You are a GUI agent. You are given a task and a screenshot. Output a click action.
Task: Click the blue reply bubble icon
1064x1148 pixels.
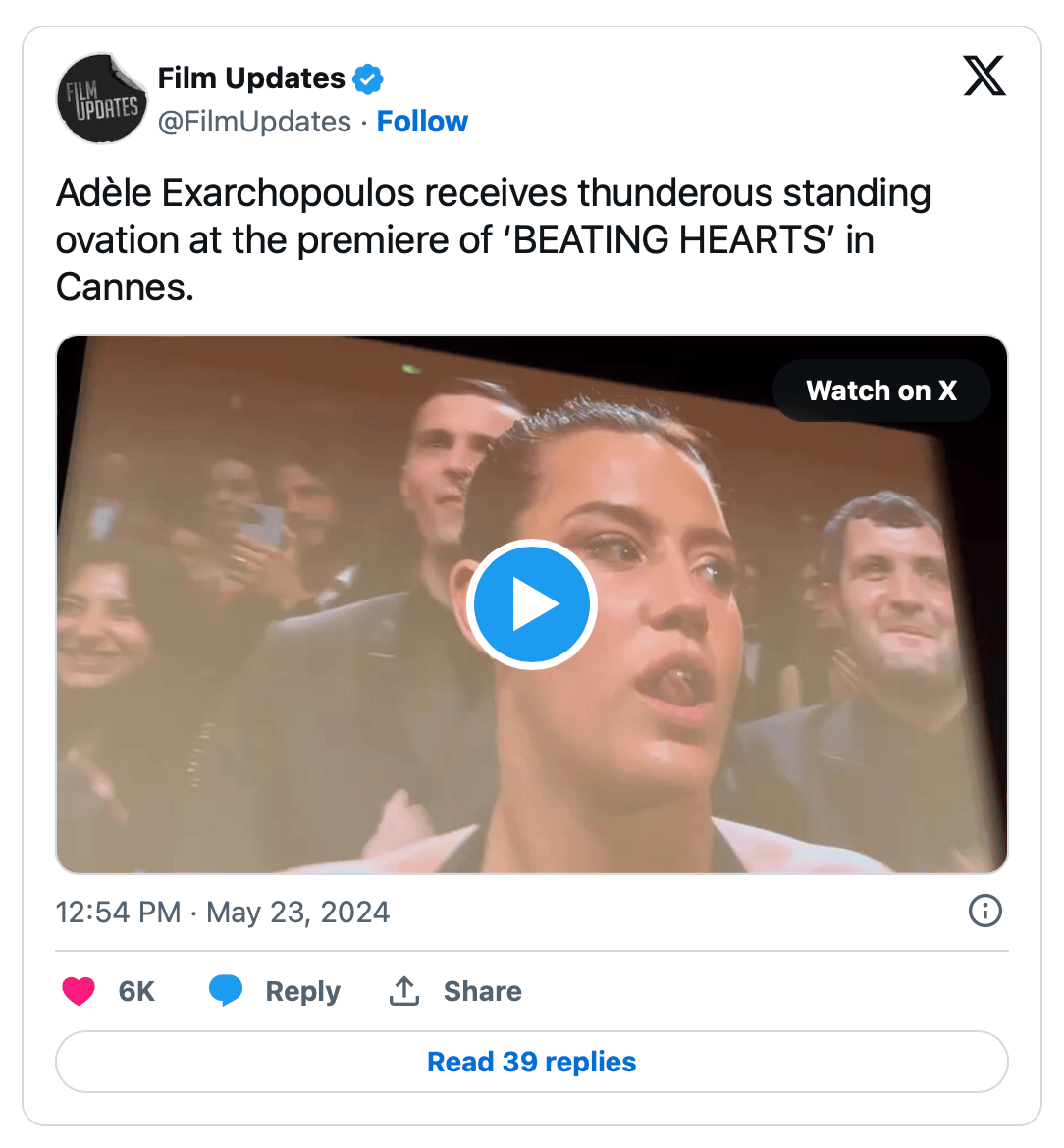pos(226,991)
